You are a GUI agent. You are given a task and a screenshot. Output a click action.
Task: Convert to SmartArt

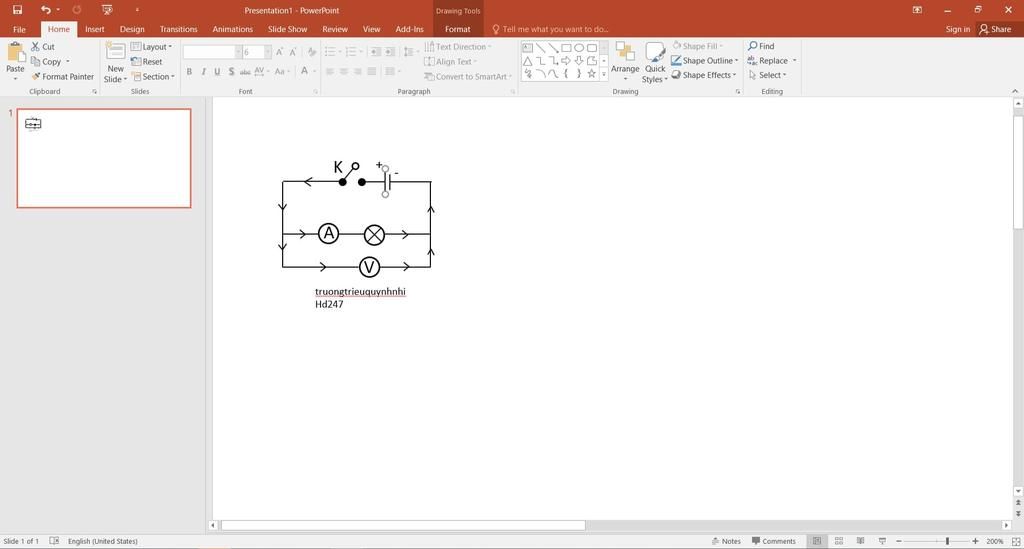pos(468,76)
